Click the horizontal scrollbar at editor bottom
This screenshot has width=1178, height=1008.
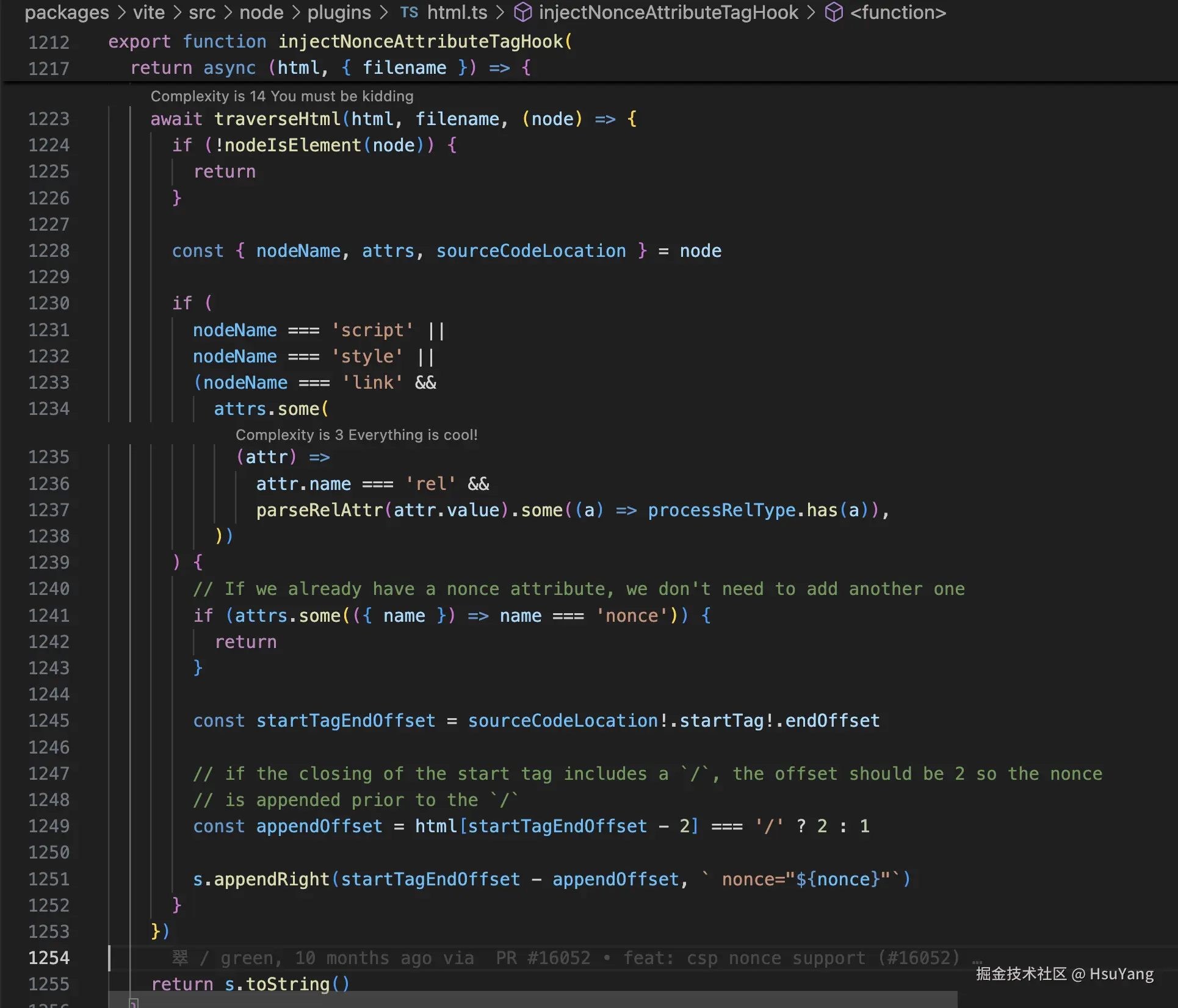(531, 999)
